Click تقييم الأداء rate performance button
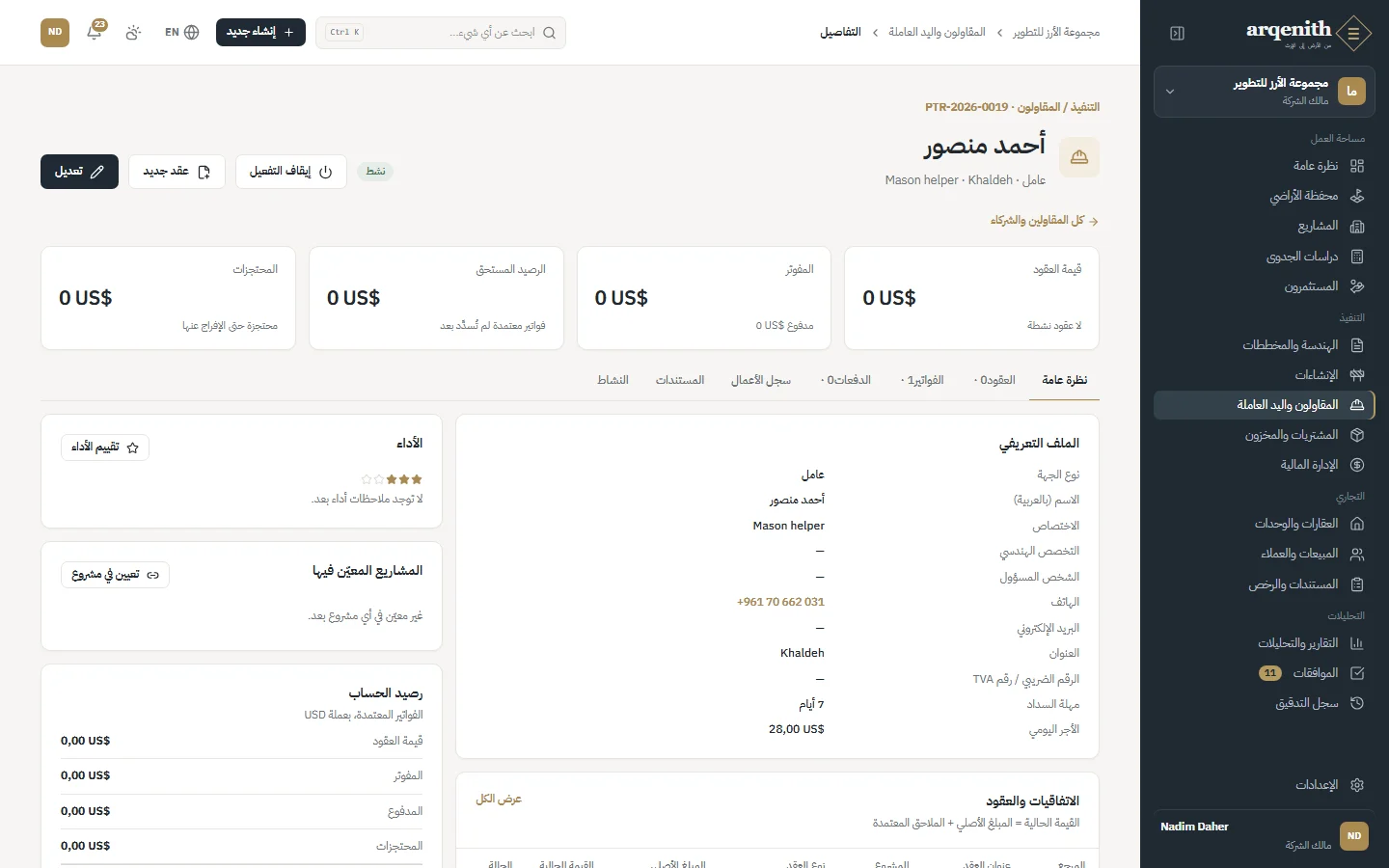1389x868 pixels. click(105, 448)
